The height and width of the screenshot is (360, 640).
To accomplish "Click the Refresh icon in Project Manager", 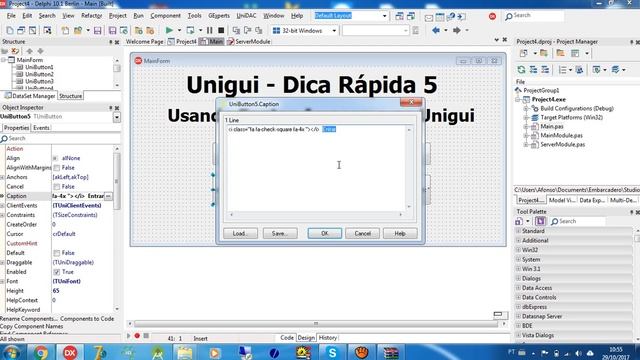I will [x=521, y=70].
